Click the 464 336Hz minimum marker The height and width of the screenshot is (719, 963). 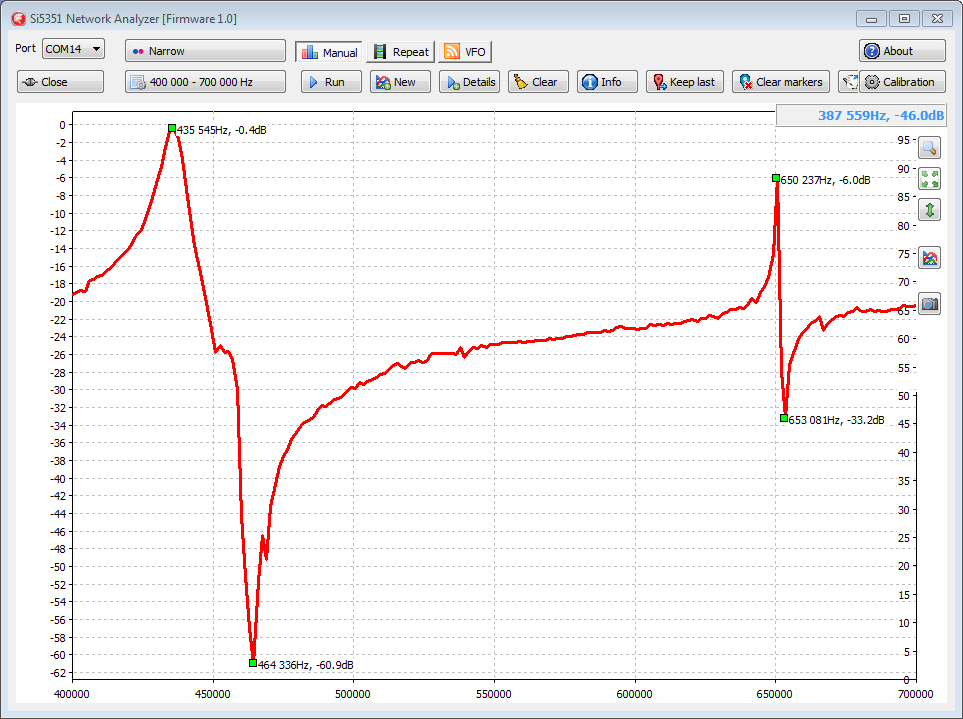click(253, 663)
